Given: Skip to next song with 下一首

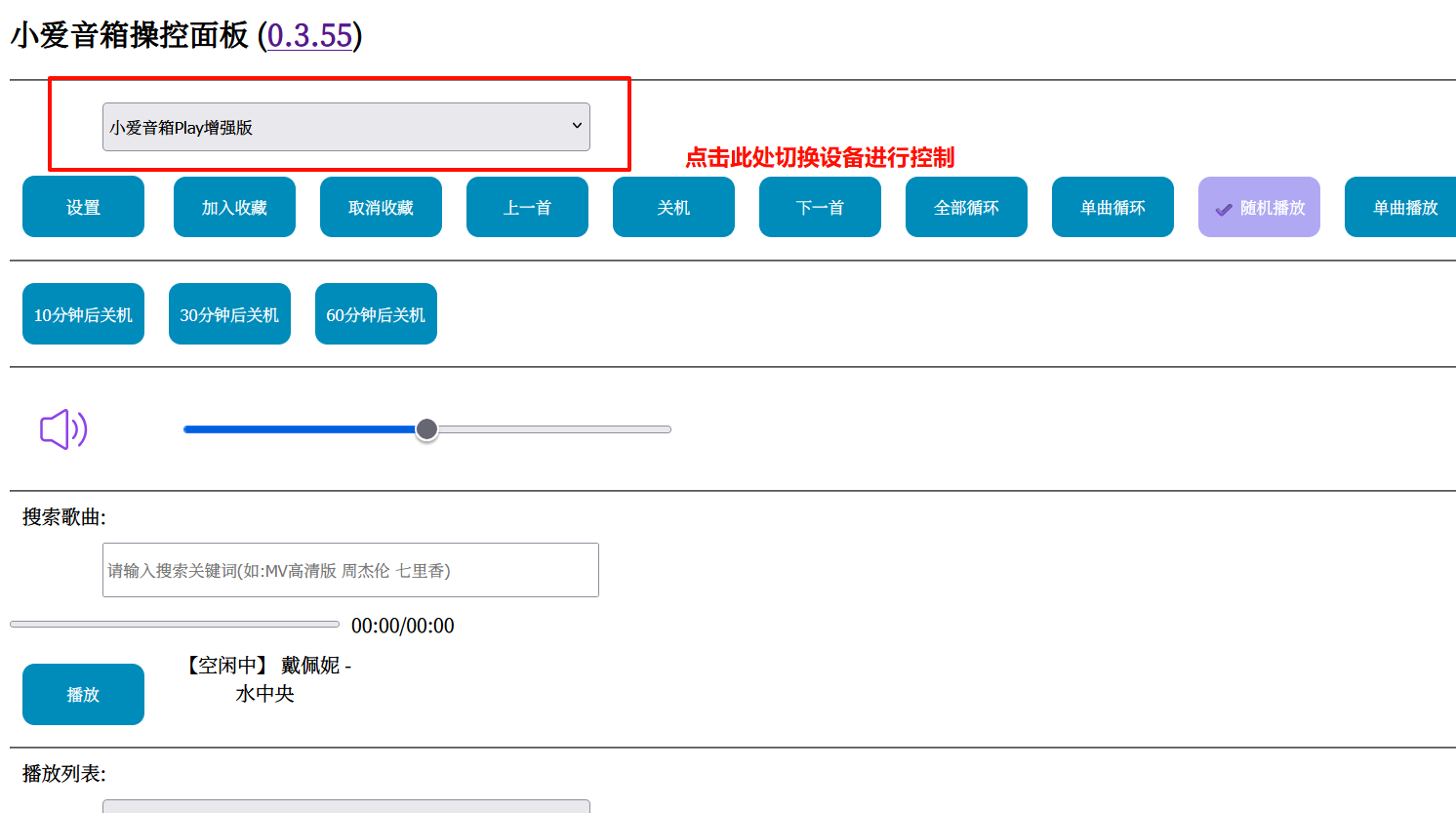Looking at the screenshot, I should coord(820,207).
